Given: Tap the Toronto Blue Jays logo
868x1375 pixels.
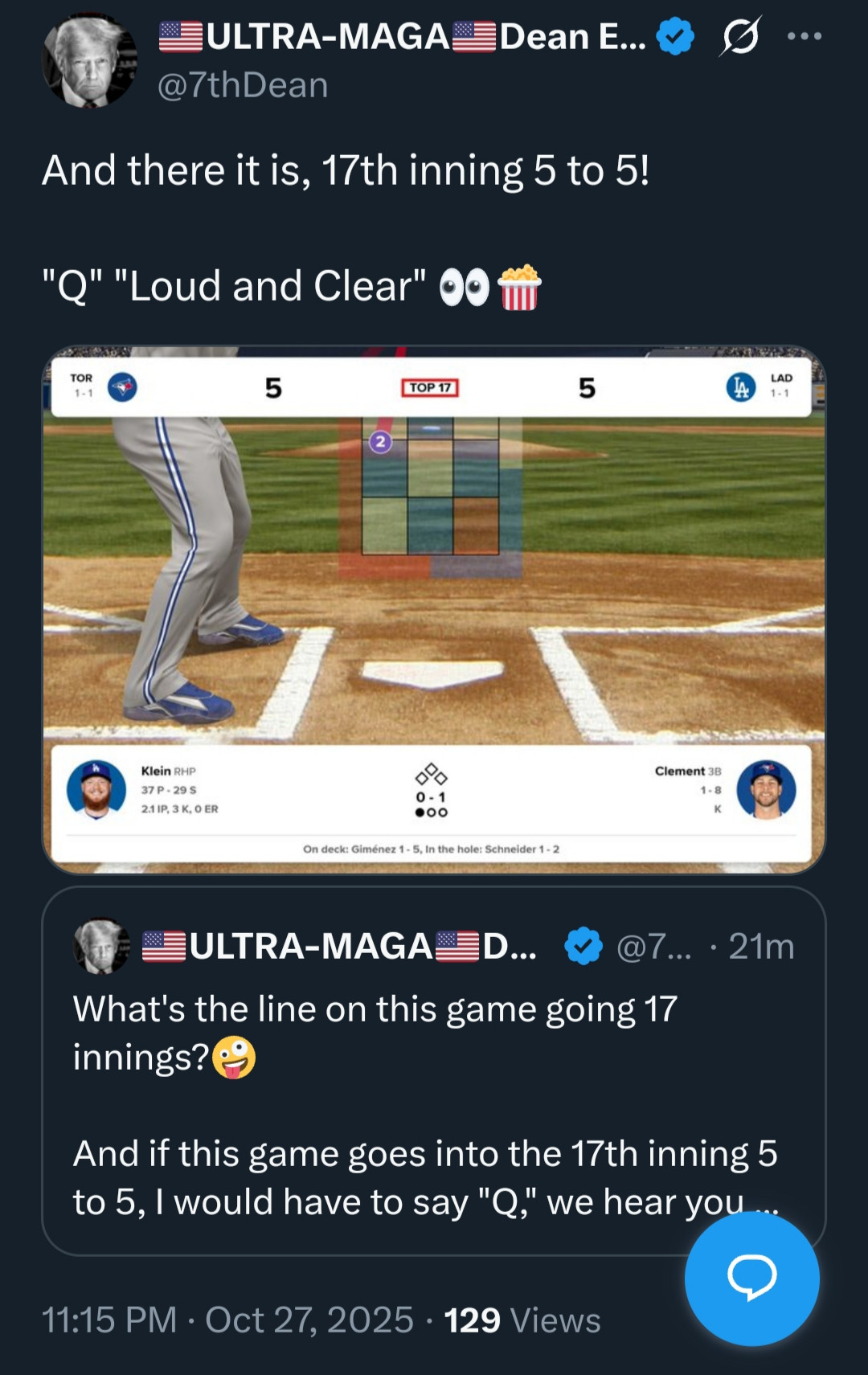Looking at the screenshot, I should pyautogui.click(x=122, y=387).
